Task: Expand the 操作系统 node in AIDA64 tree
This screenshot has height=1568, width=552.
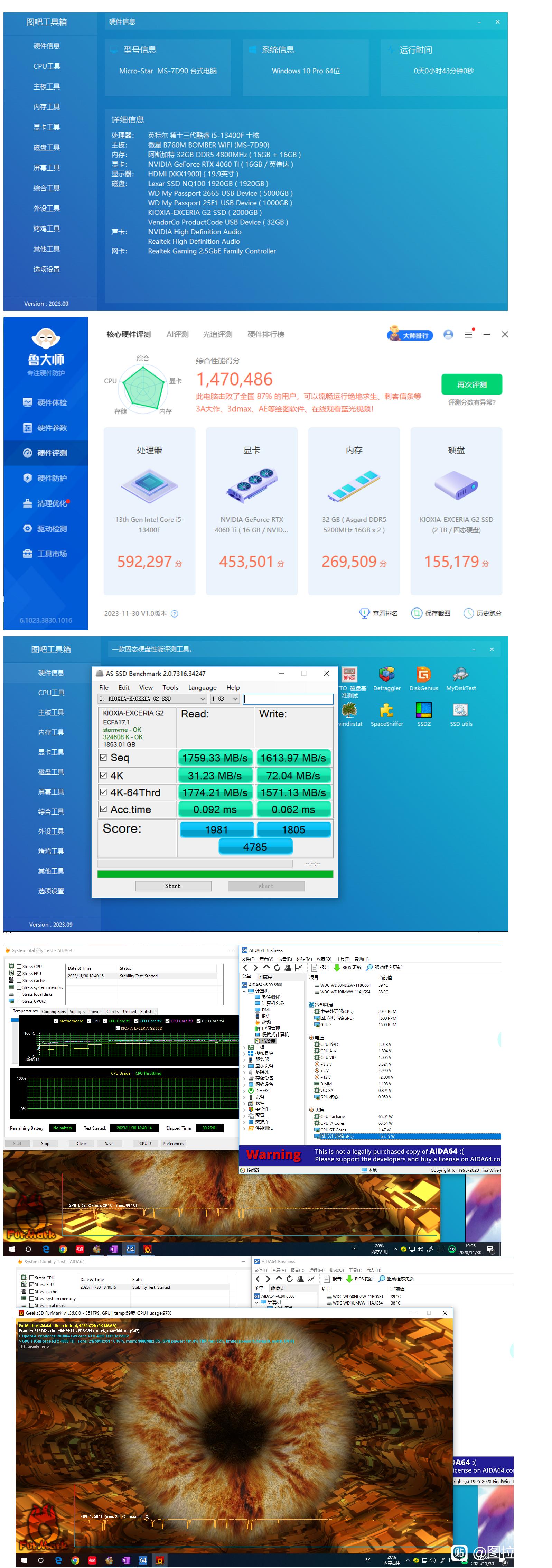Action: [x=245, y=1053]
